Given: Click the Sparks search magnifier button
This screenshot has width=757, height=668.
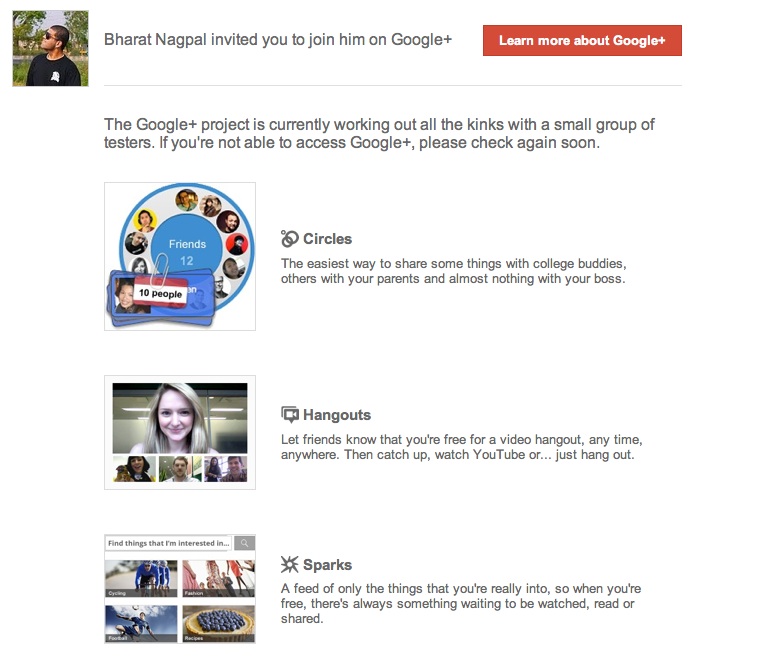Looking at the screenshot, I should [x=245, y=543].
